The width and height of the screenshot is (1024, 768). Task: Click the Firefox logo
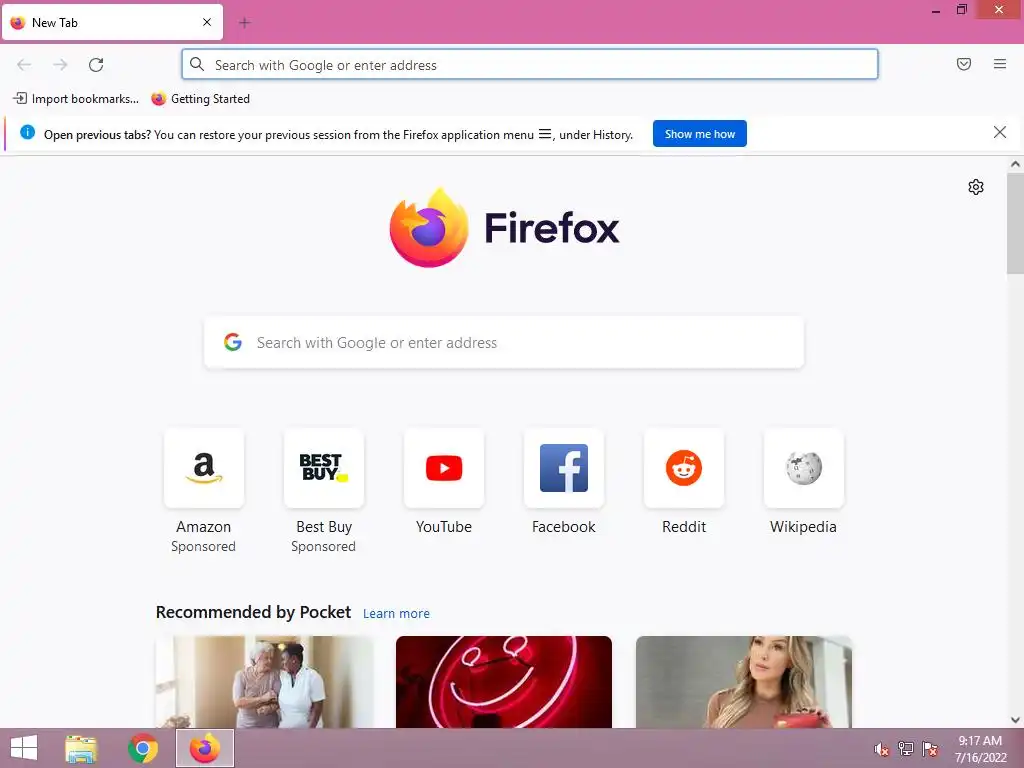[504, 228]
